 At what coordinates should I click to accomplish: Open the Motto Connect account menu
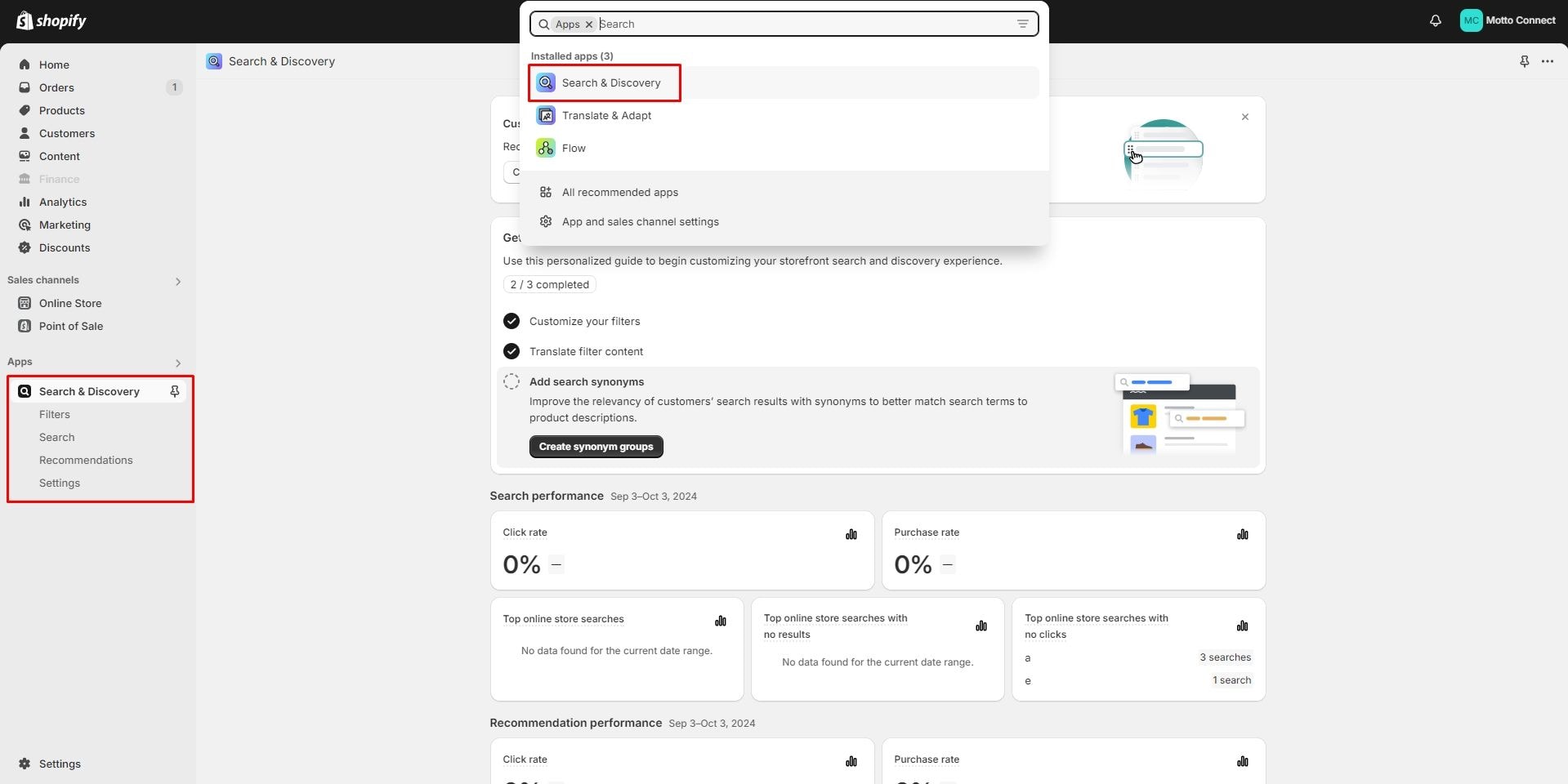coord(1508,20)
